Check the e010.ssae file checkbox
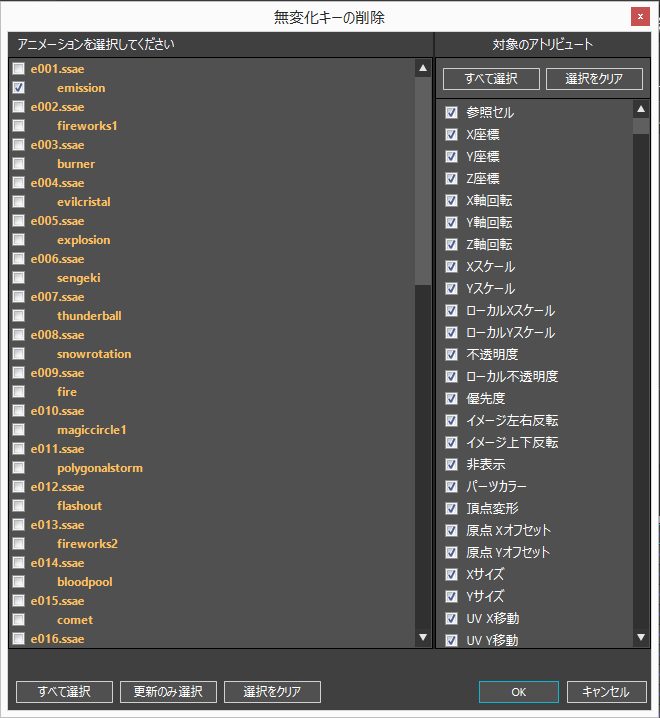The height and width of the screenshot is (718, 660). point(18,411)
